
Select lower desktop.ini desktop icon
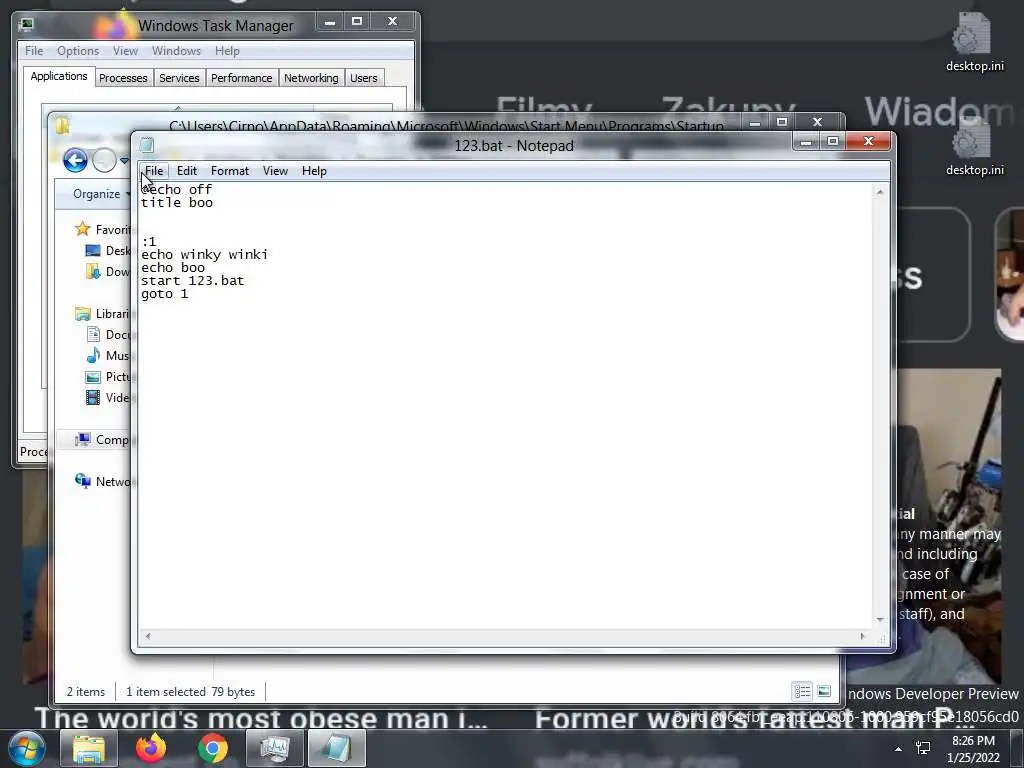click(974, 146)
